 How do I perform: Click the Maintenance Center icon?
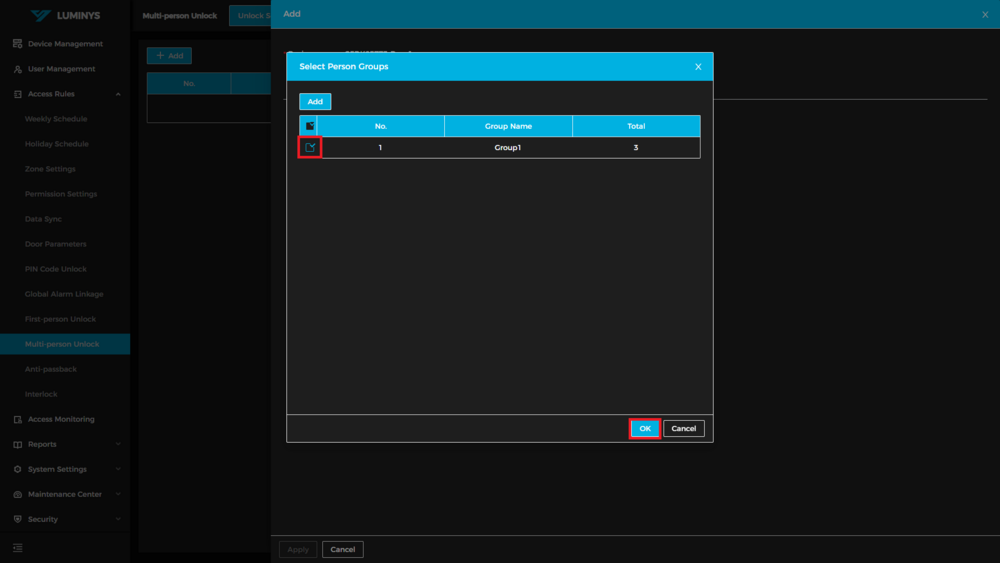[x=18, y=494]
